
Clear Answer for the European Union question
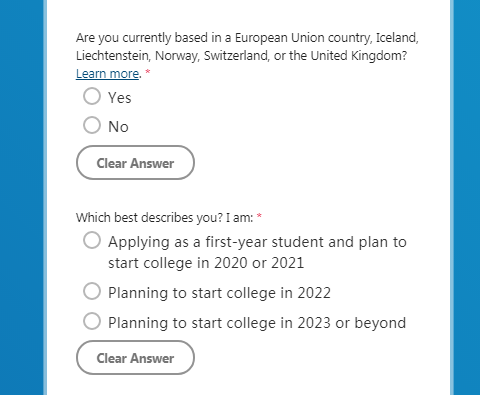pyautogui.click(x=135, y=163)
